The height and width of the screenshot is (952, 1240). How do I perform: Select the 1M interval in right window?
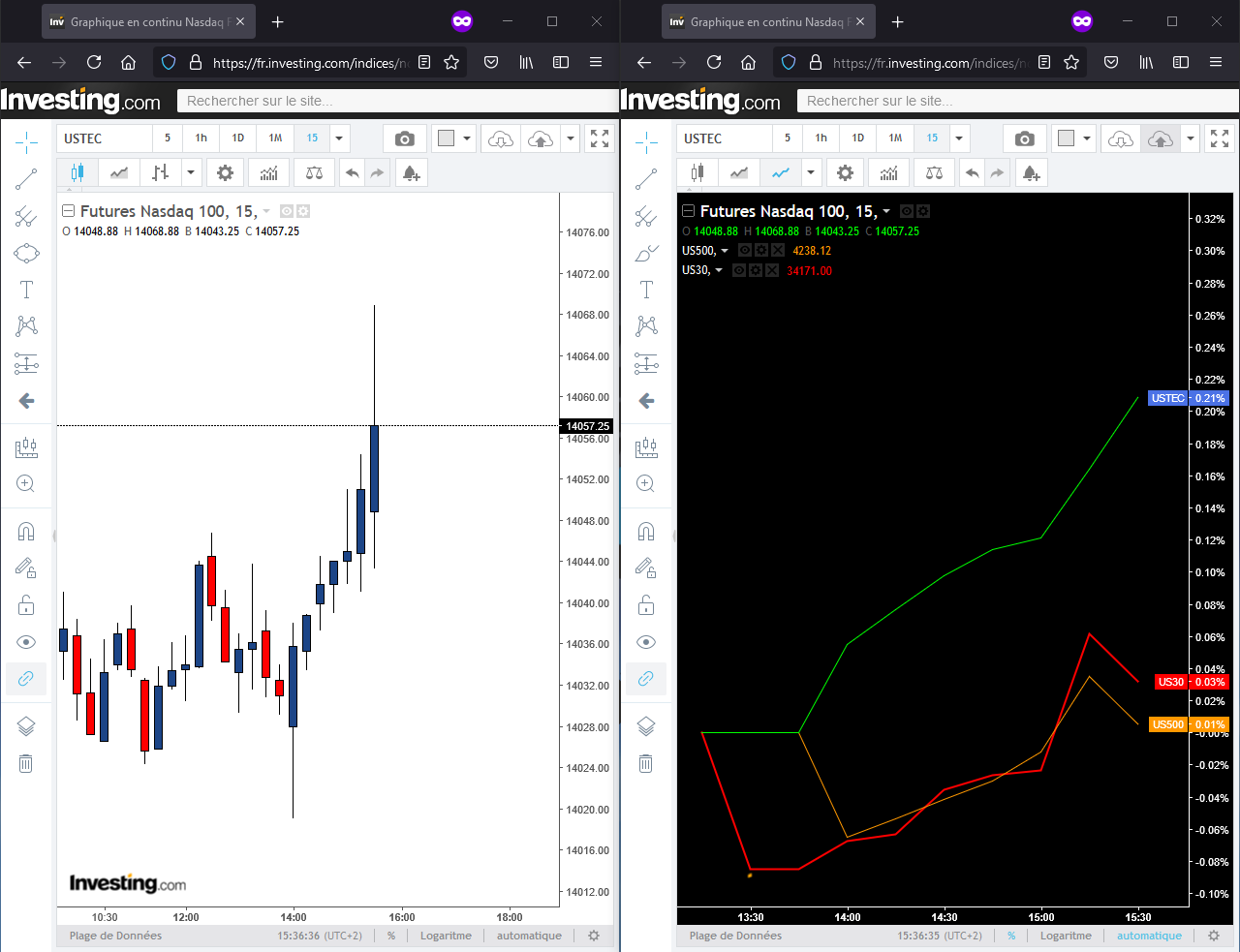[895, 138]
